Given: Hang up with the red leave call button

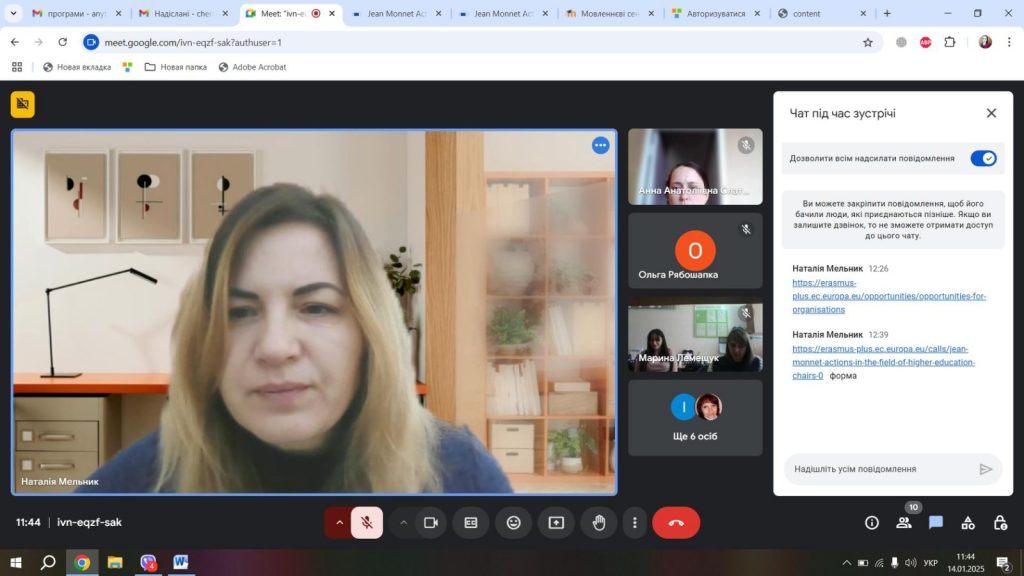Looking at the screenshot, I should point(676,522).
